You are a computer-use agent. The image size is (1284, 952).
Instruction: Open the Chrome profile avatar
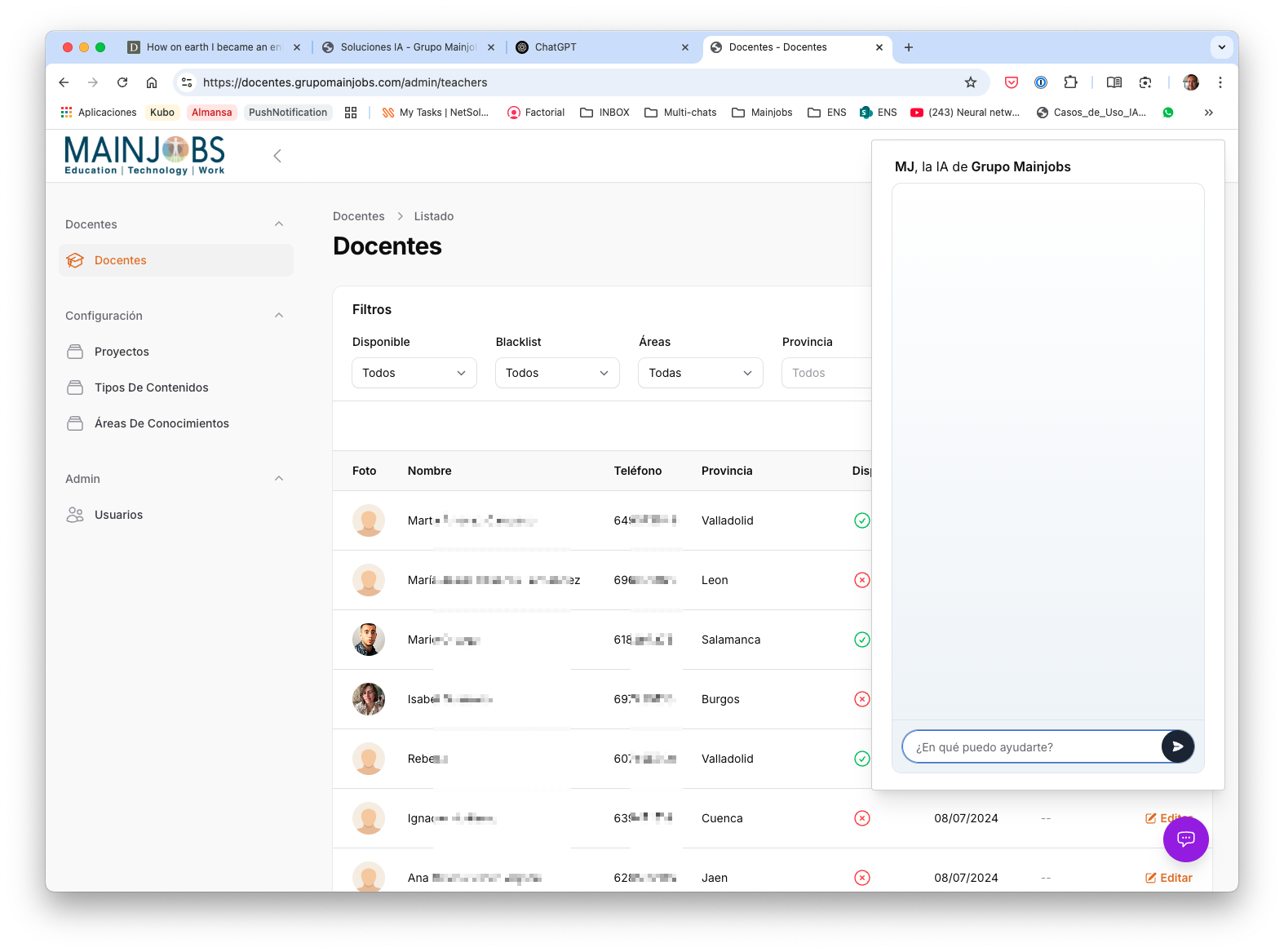[x=1191, y=82]
